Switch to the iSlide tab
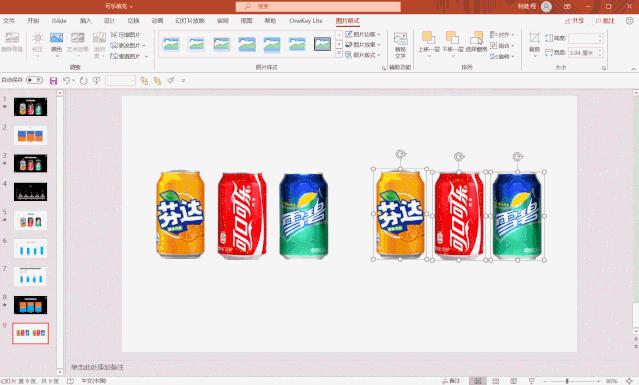 pyautogui.click(x=59, y=20)
